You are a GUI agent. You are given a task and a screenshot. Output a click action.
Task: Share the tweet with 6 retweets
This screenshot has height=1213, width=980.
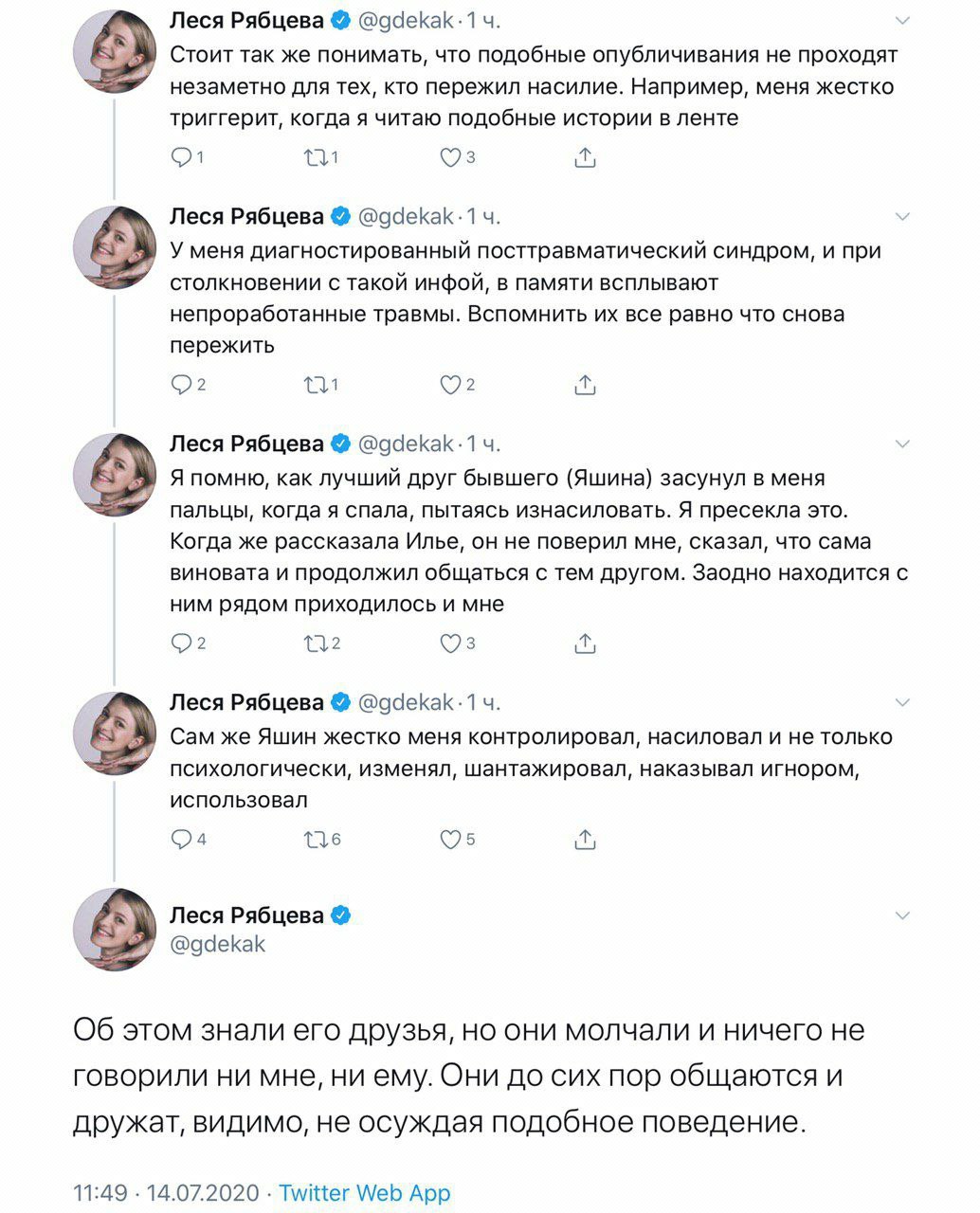(x=585, y=840)
